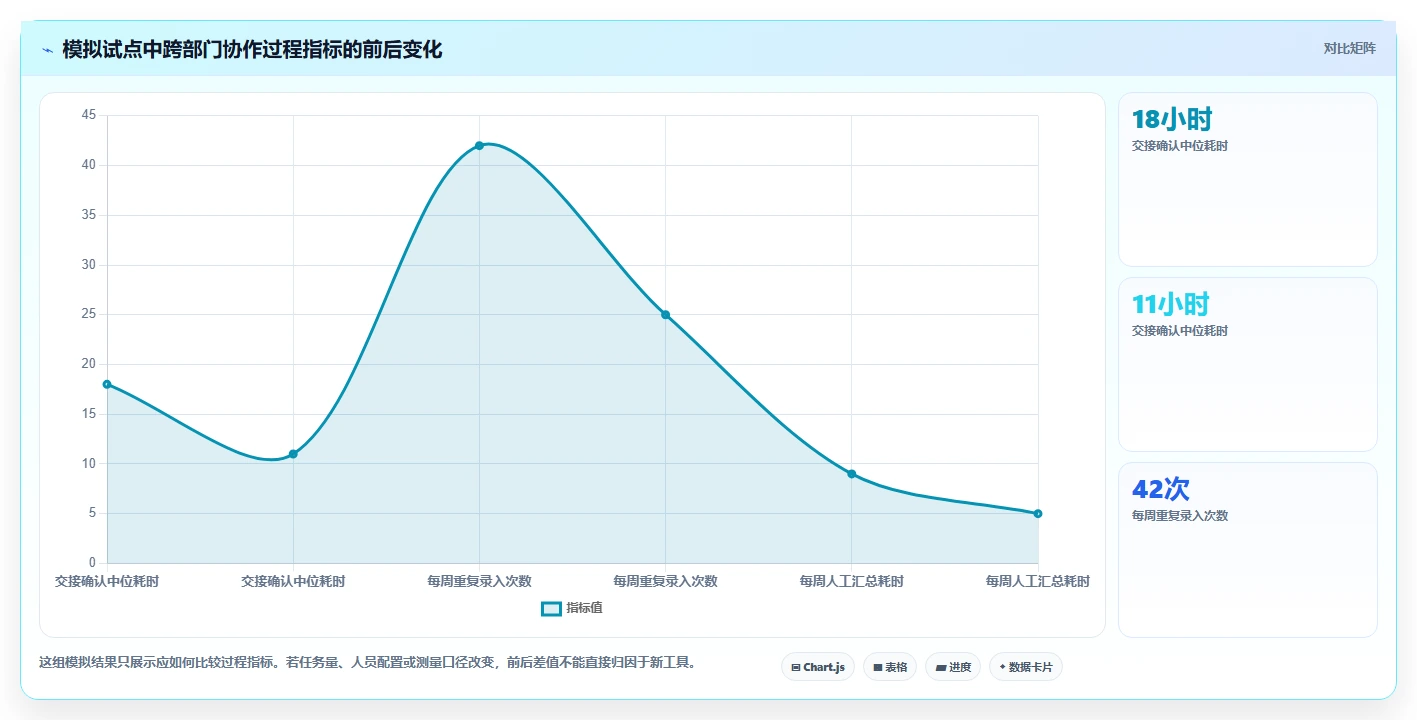This screenshot has width=1417, height=720.
Task: Click the header title 模拟试点中跨部门协作过程指标的前后变化
Action: point(252,49)
